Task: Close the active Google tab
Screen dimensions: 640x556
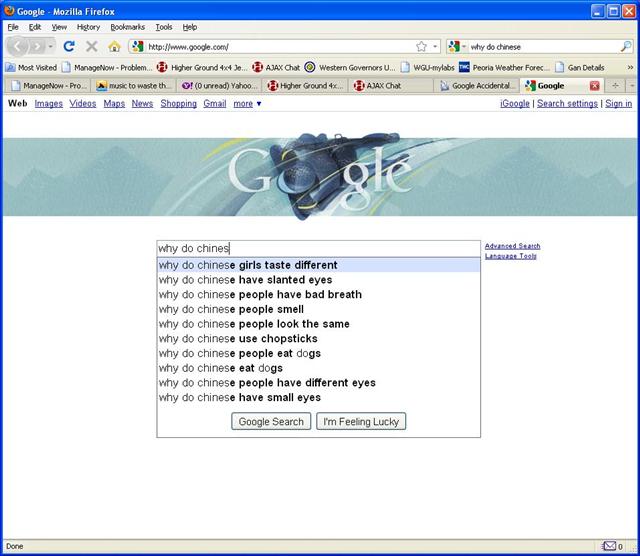Action: click(594, 86)
